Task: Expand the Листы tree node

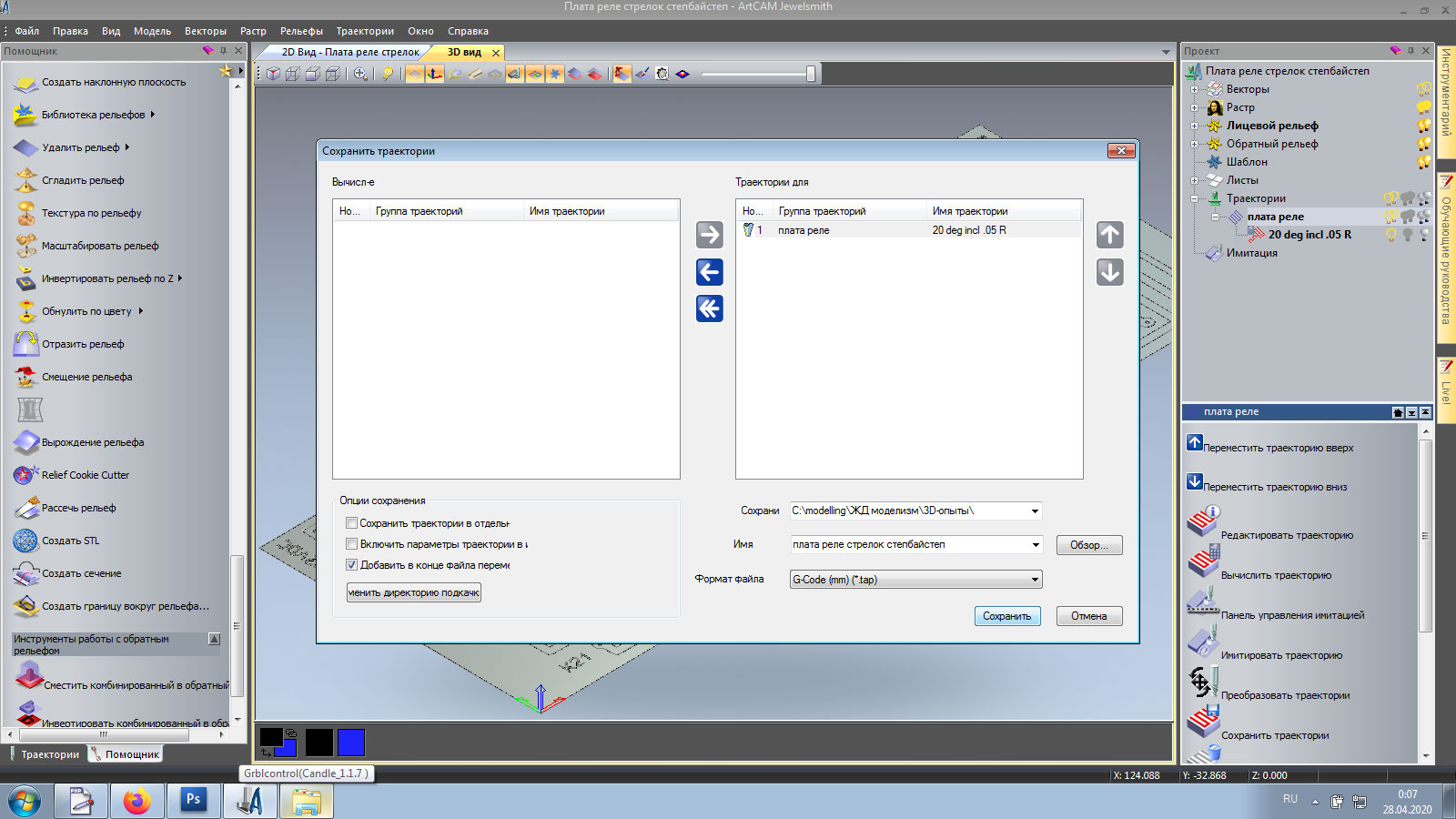Action: [x=1194, y=180]
